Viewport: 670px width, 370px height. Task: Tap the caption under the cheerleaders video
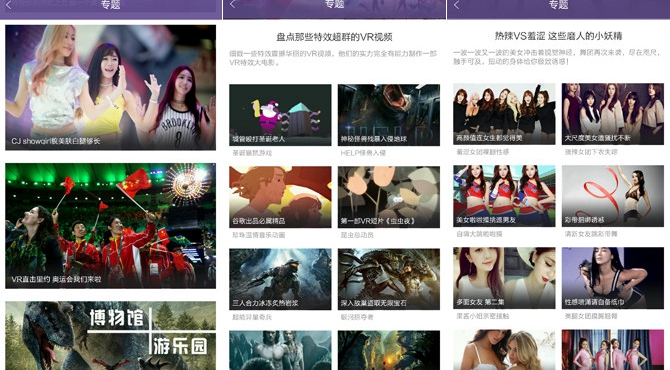pos(479,234)
